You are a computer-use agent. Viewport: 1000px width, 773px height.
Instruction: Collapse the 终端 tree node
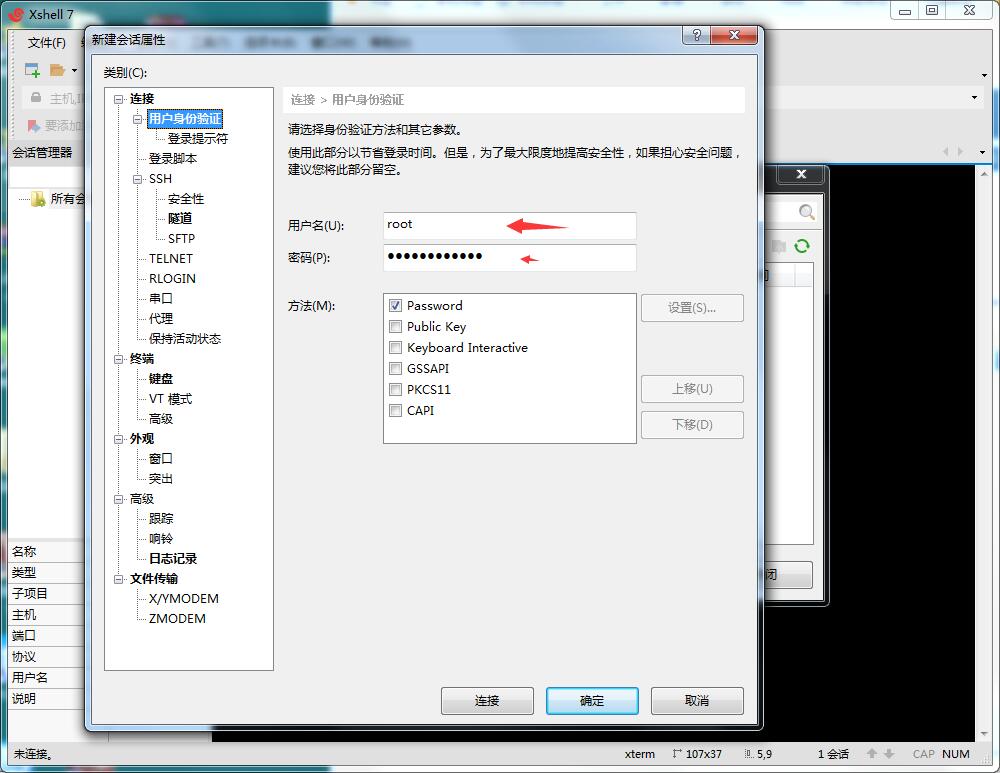119,359
